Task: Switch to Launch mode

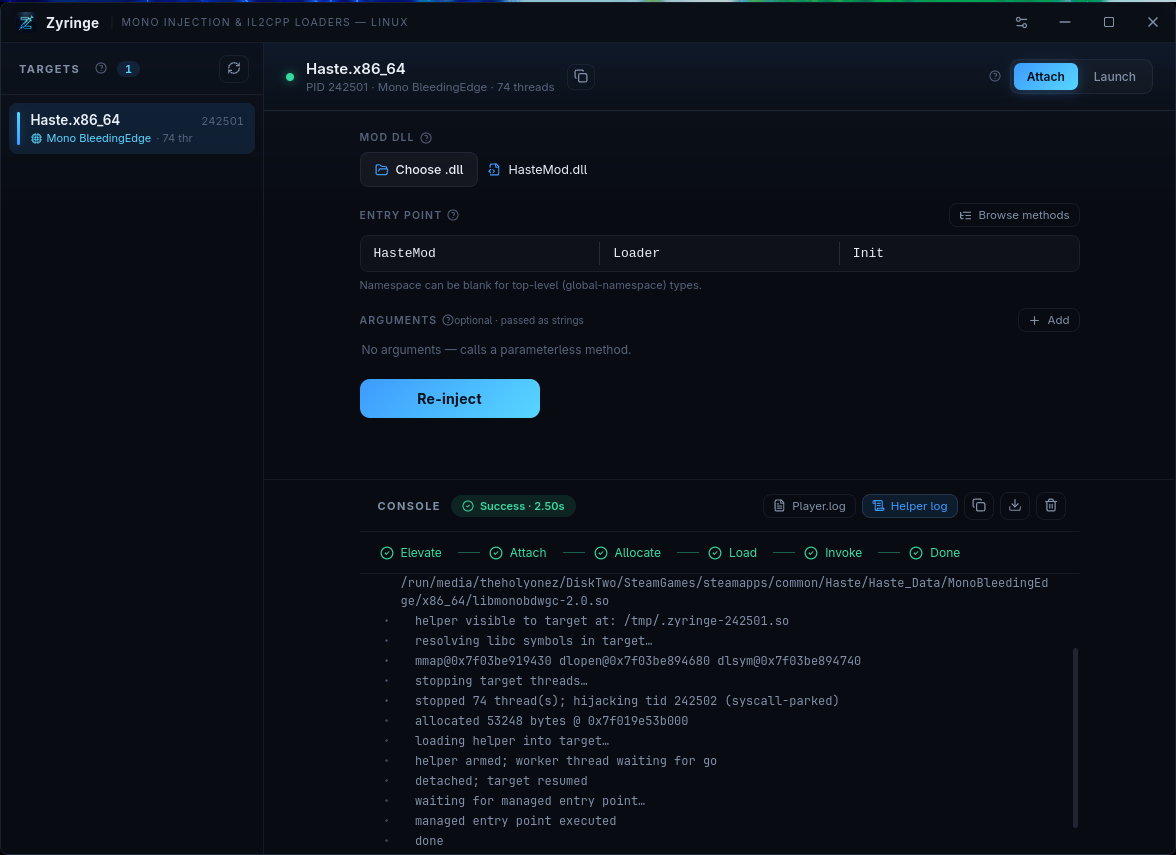Action: pos(1114,76)
